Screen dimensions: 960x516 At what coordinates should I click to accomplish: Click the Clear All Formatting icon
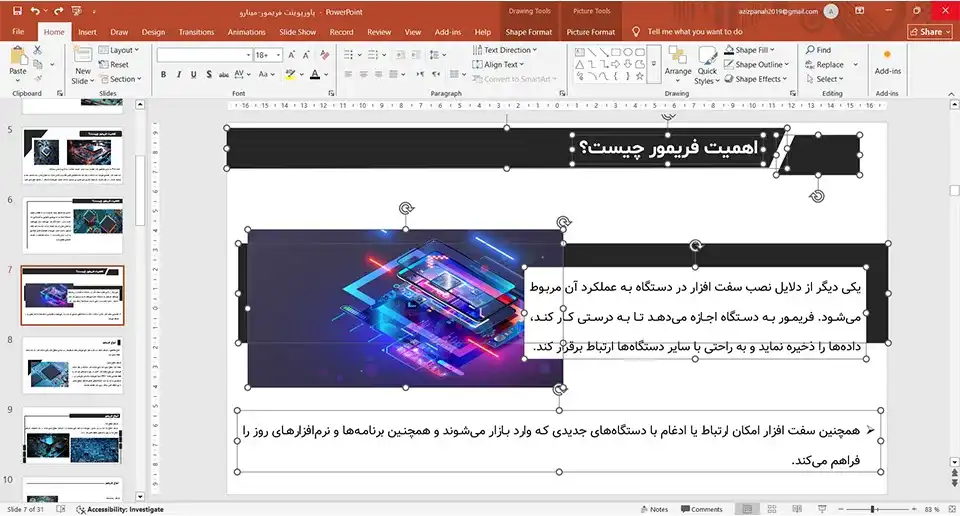324,55
